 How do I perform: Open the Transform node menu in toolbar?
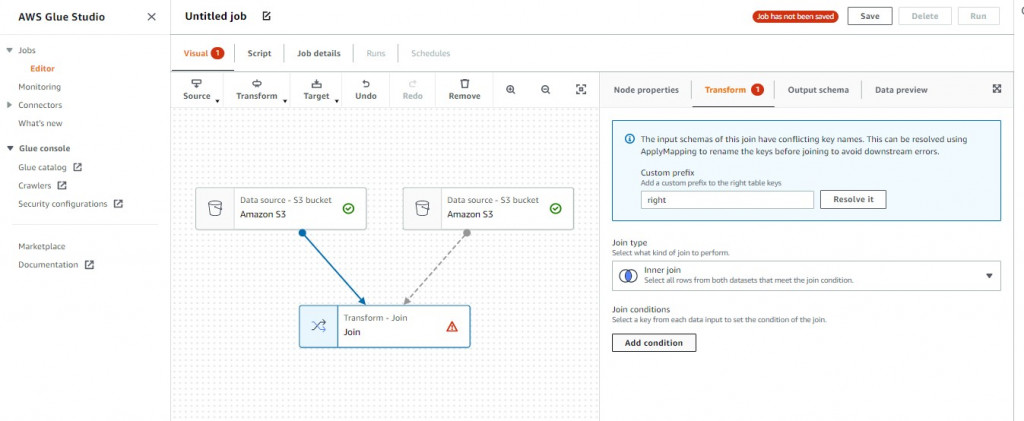pos(257,90)
